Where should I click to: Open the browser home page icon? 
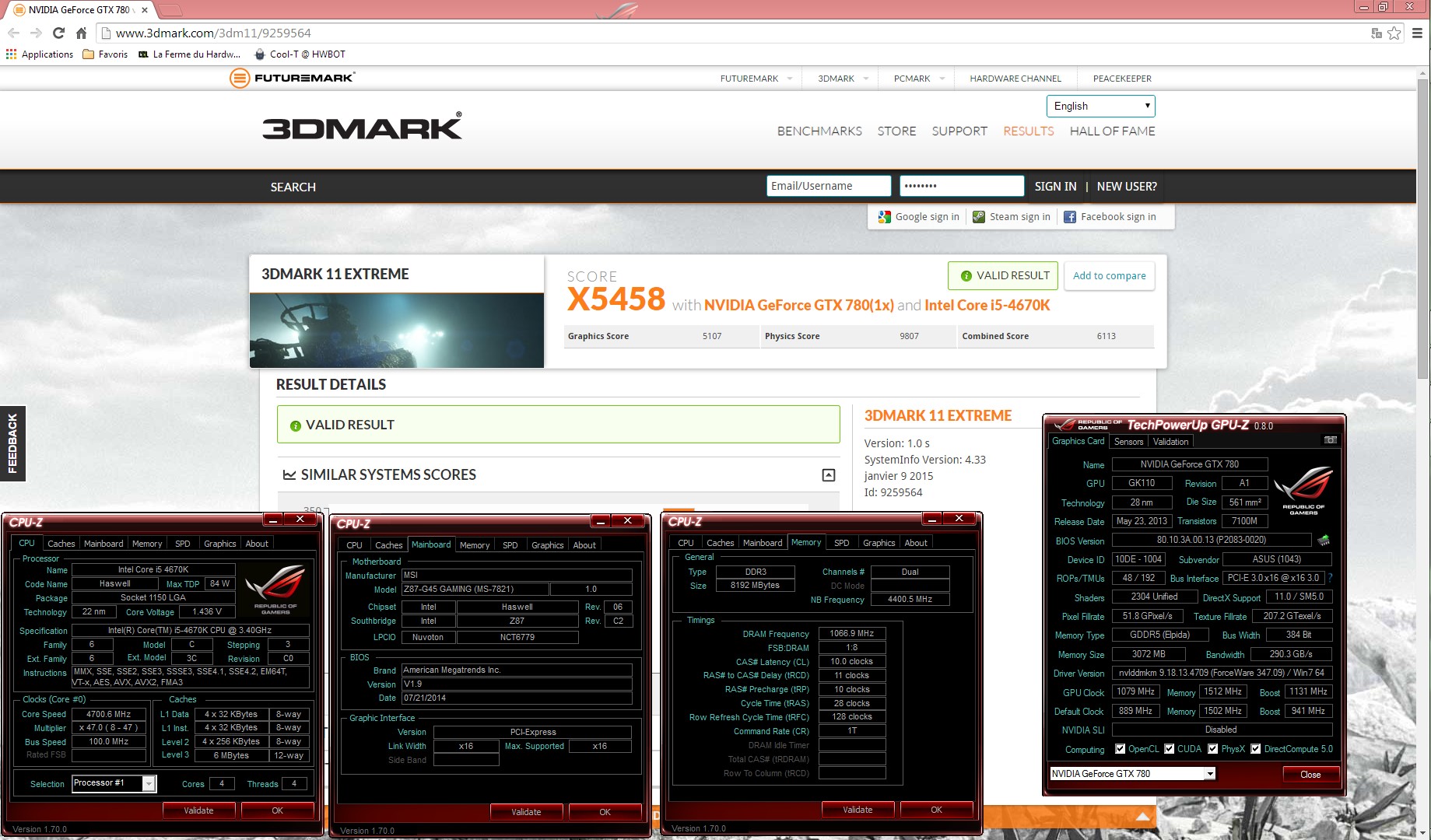pos(81,33)
